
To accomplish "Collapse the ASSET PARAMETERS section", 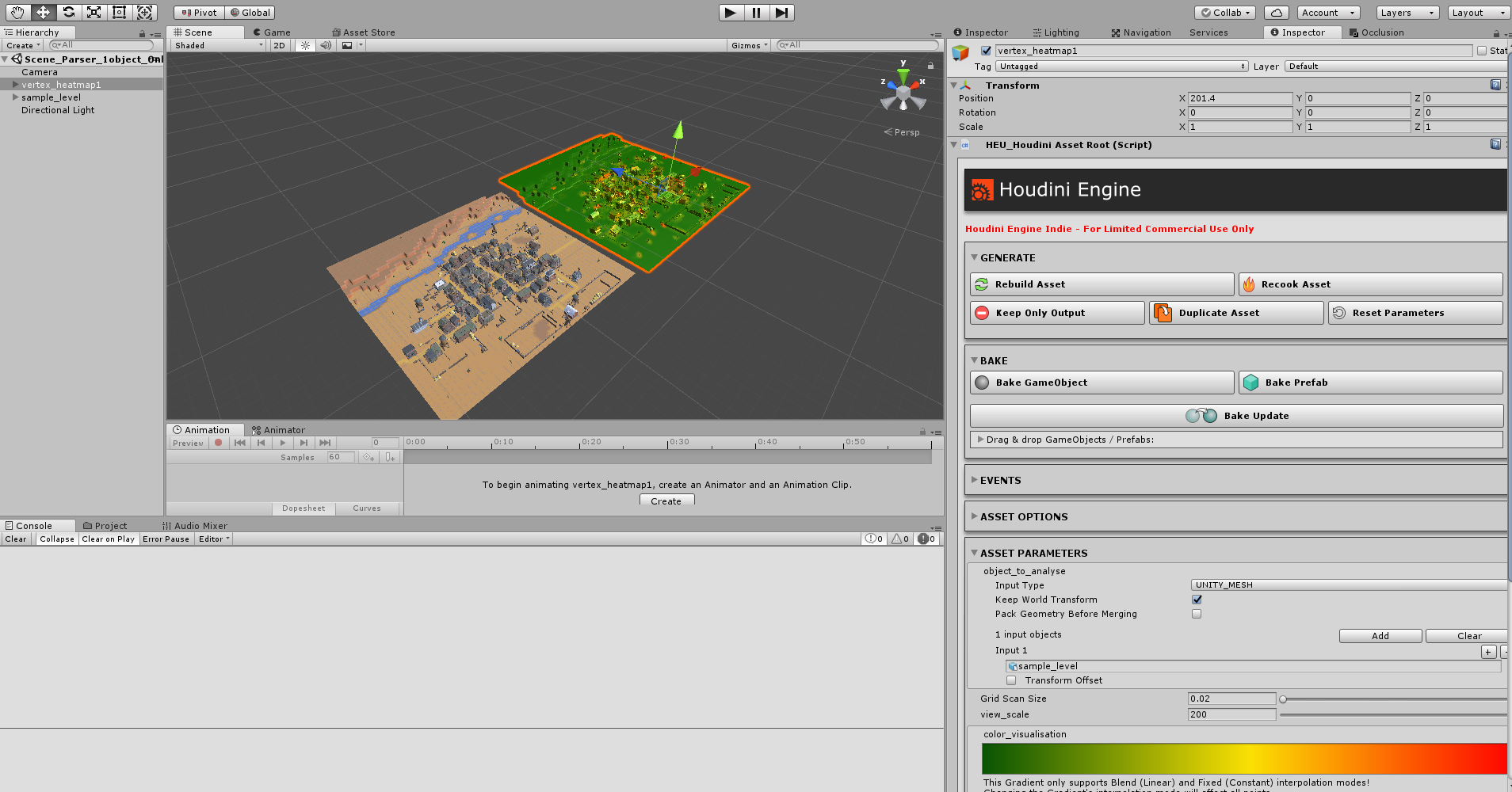I will 974,553.
